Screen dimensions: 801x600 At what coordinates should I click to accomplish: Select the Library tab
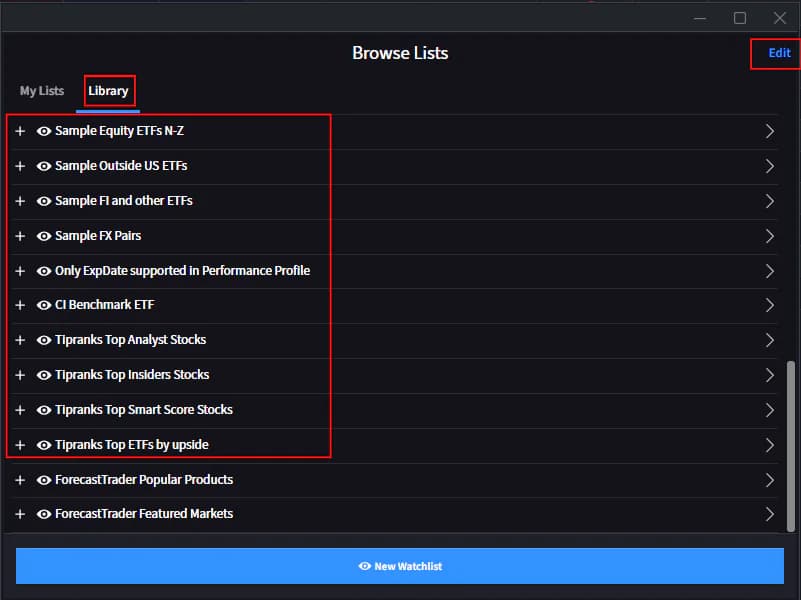[108, 91]
